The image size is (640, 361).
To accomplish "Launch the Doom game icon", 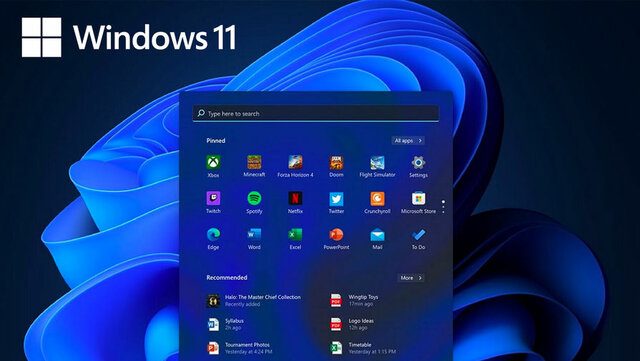I will click(336, 162).
